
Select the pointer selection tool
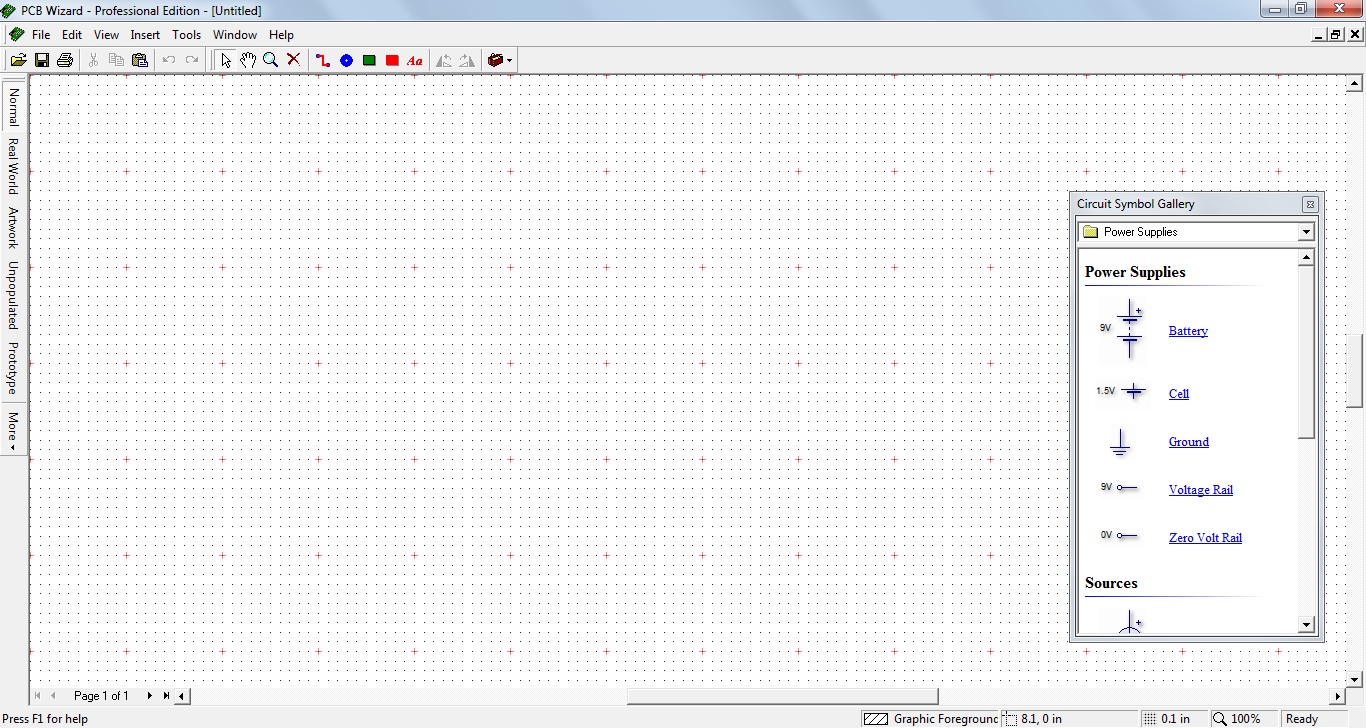226,60
